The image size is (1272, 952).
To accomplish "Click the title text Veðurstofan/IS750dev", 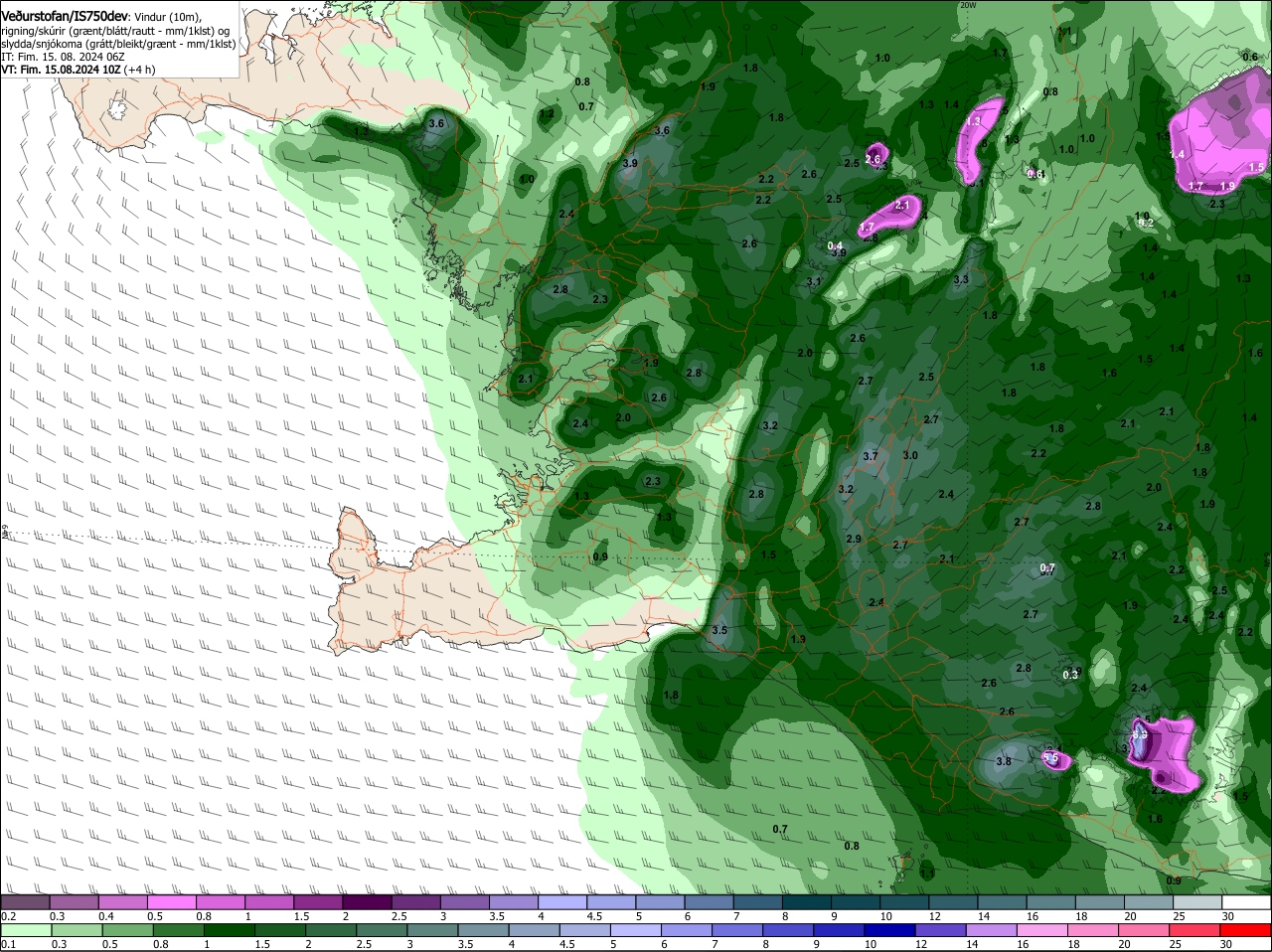I will pos(64,15).
